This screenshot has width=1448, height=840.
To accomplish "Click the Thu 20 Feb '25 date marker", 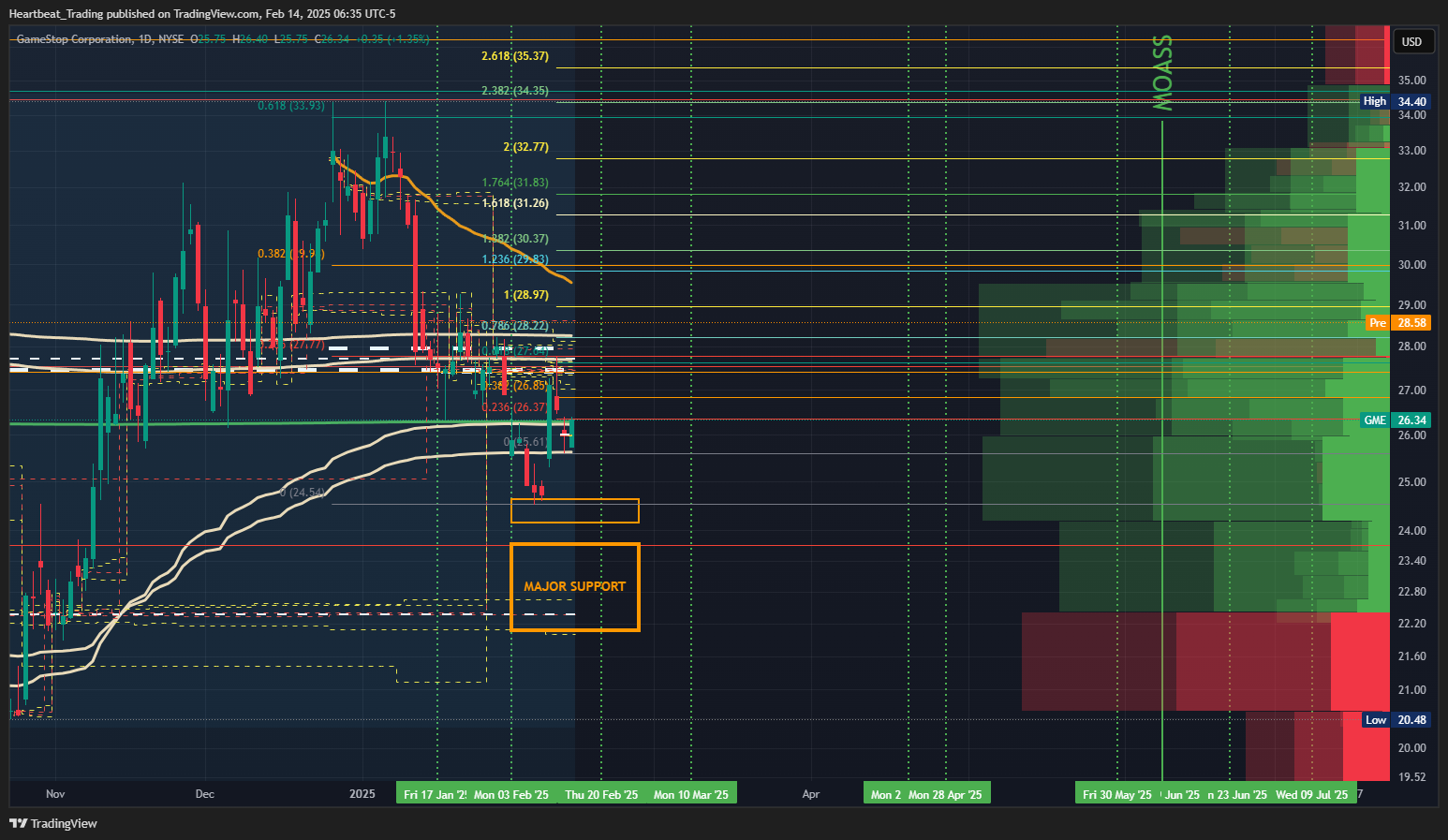I will click(601, 794).
